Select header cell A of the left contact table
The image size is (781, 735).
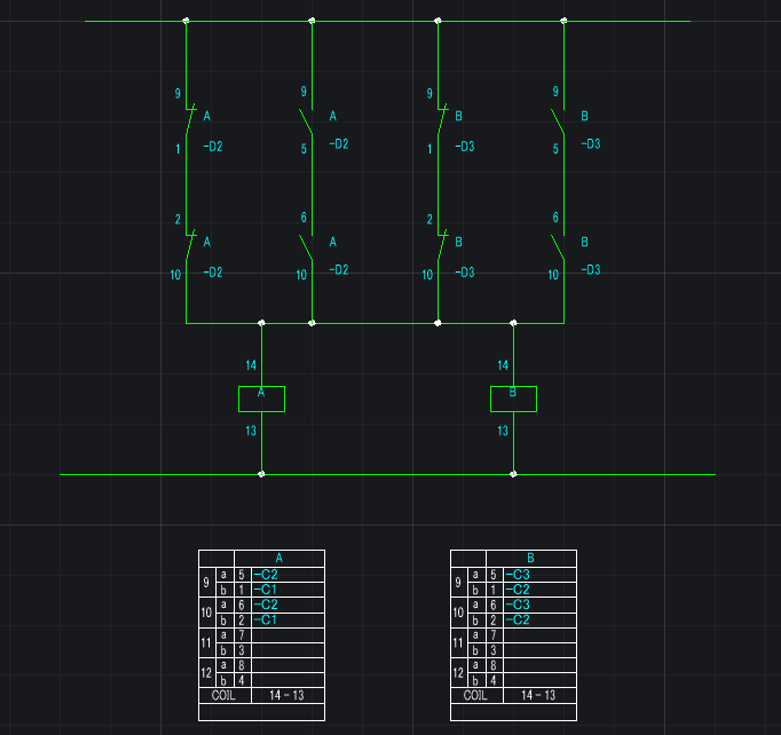[279, 558]
